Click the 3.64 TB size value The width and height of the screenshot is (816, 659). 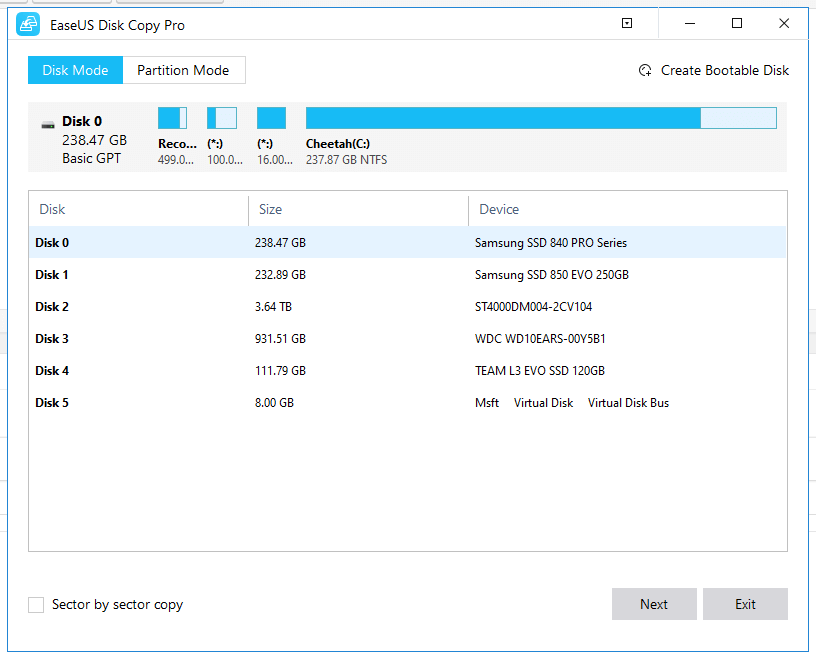pyautogui.click(x=273, y=307)
